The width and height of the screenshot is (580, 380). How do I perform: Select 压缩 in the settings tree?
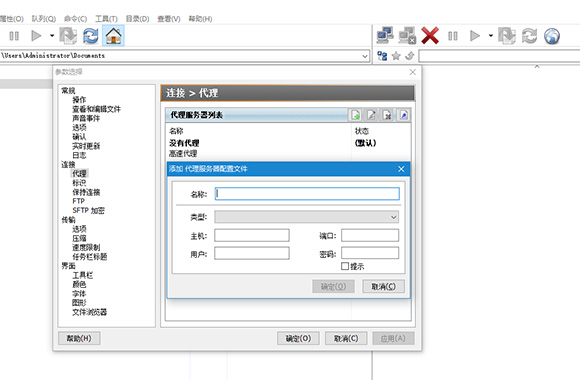pyautogui.click(x=79, y=238)
